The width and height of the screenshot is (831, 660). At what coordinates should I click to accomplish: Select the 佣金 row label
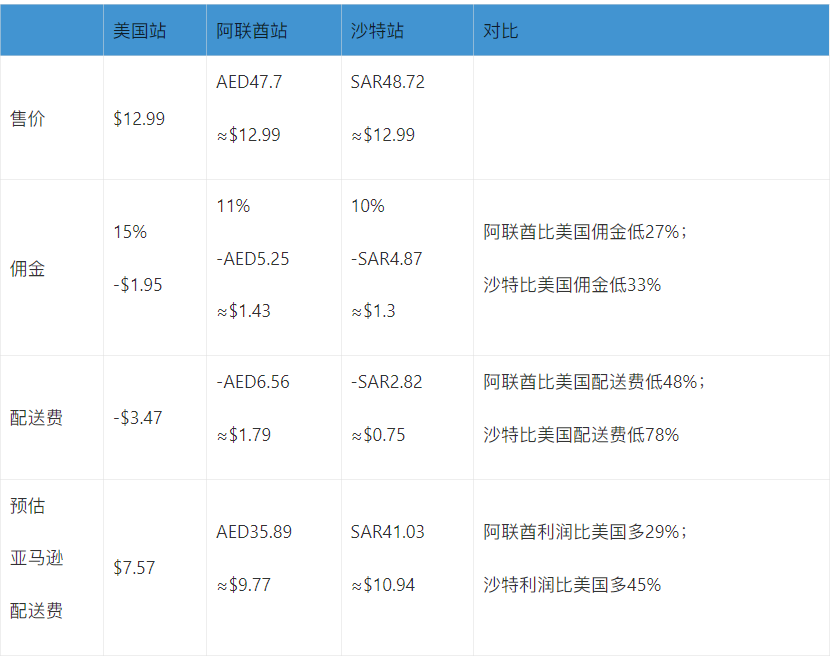tap(27, 269)
